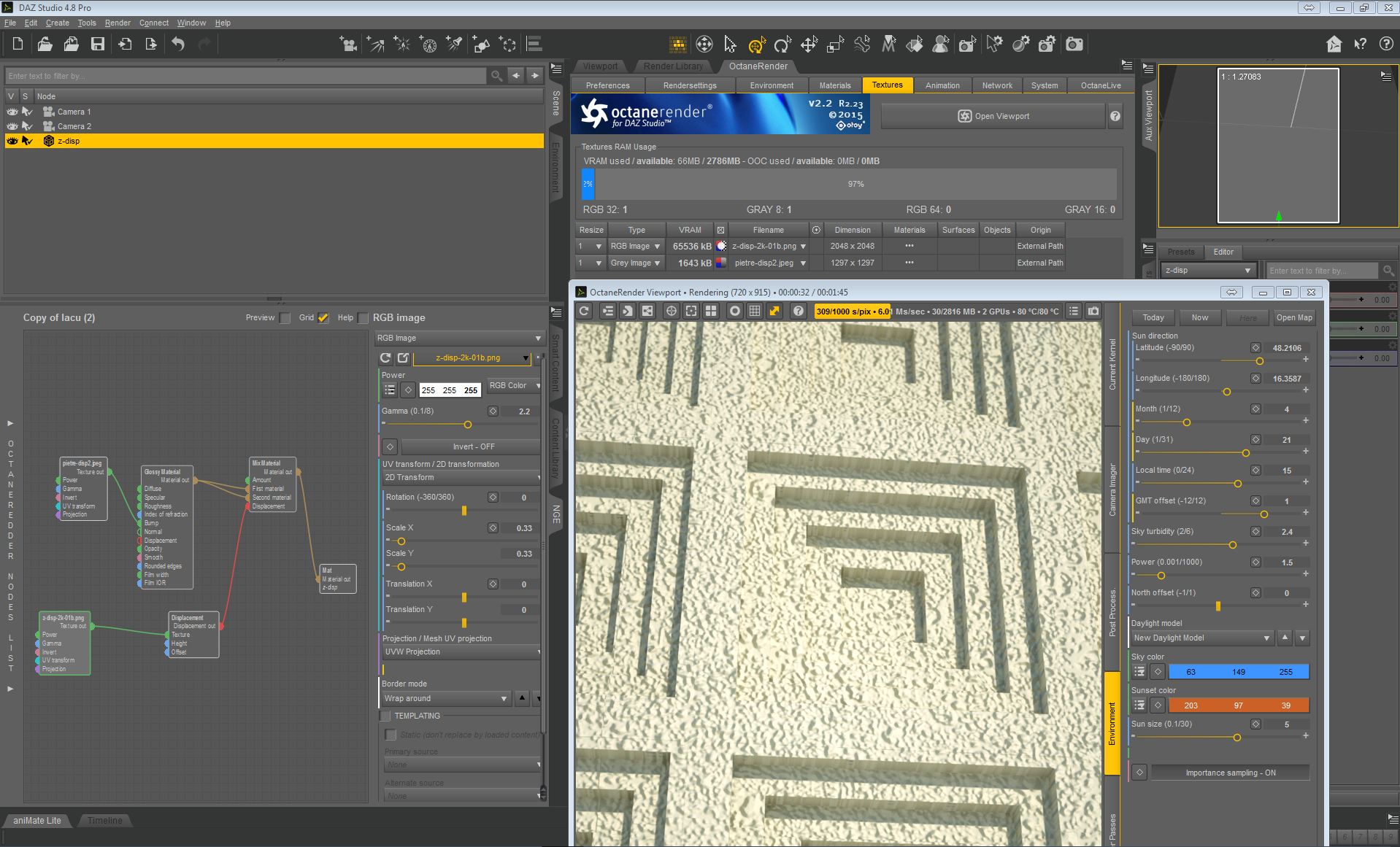The width and height of the screenshot is (1400, 847).
Task: Switch to the Render Library tab
Action: coord(673,66)
